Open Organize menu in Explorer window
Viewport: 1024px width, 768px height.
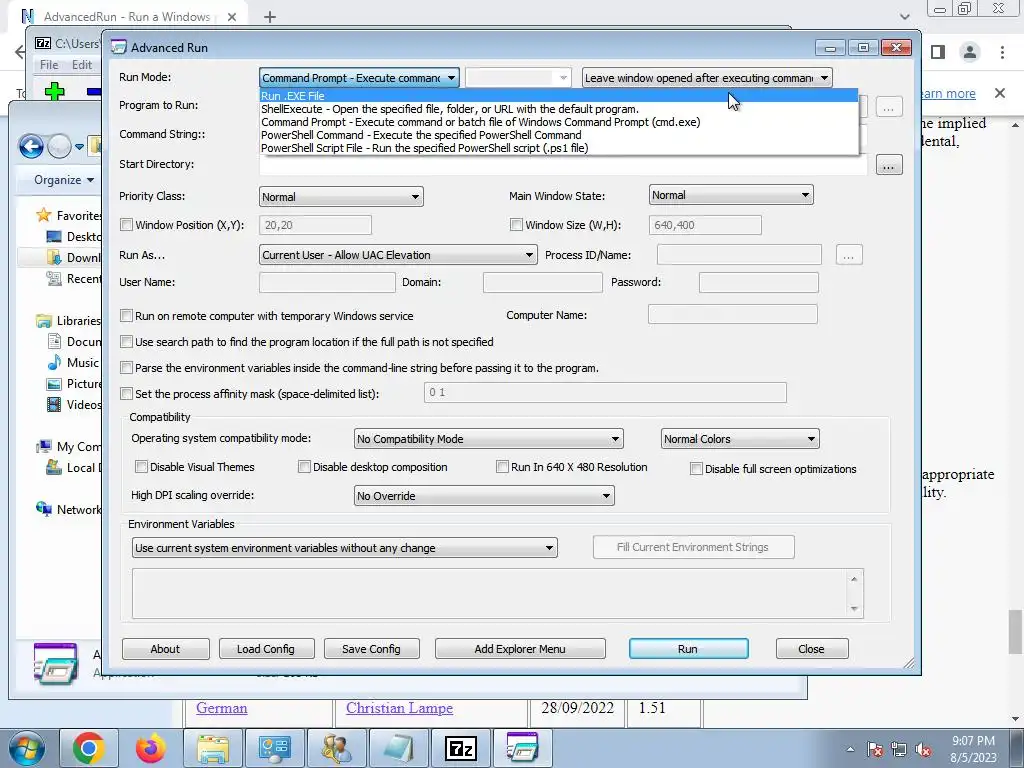[64, 180]
